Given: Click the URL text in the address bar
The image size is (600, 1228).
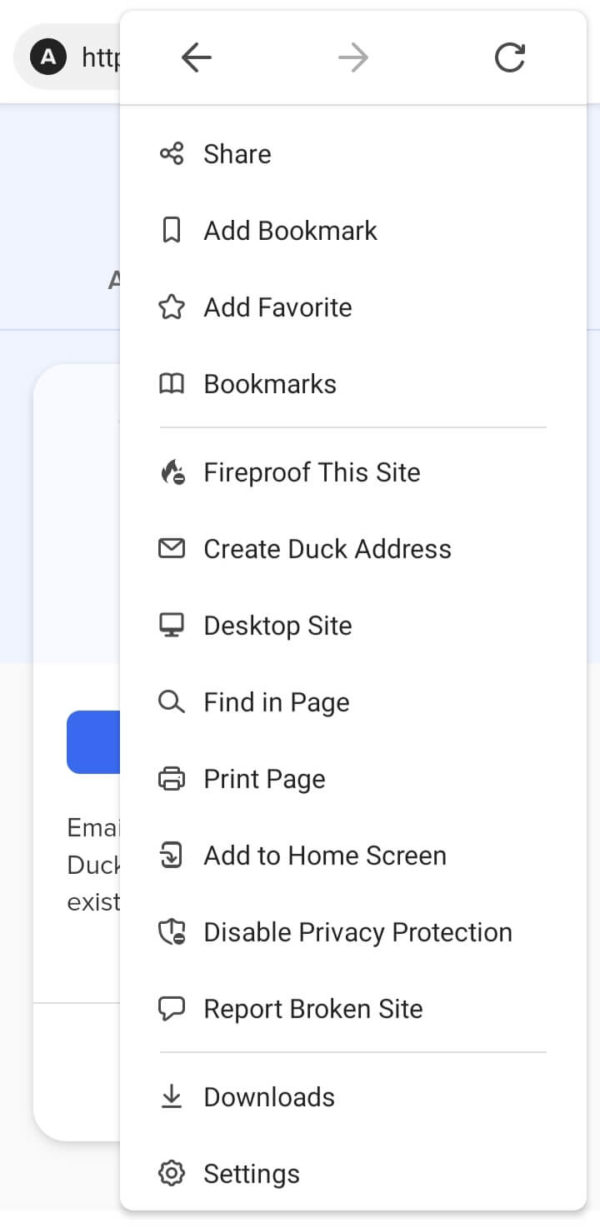Looking at the screenshot, I should tap(103, 57).
